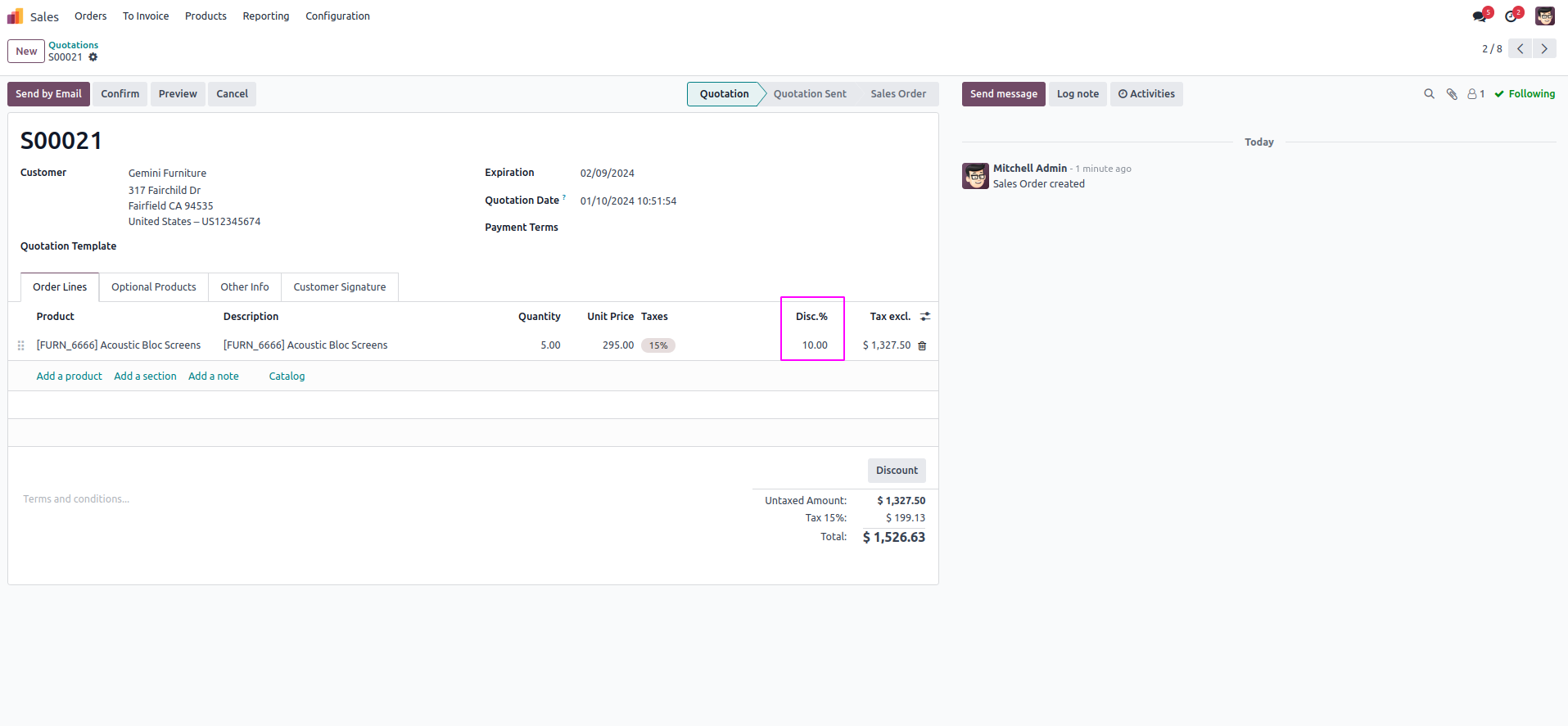Go back to Quotations breadcrumb
Viewport: 1568px width, 726px height.
pos(73,45)
